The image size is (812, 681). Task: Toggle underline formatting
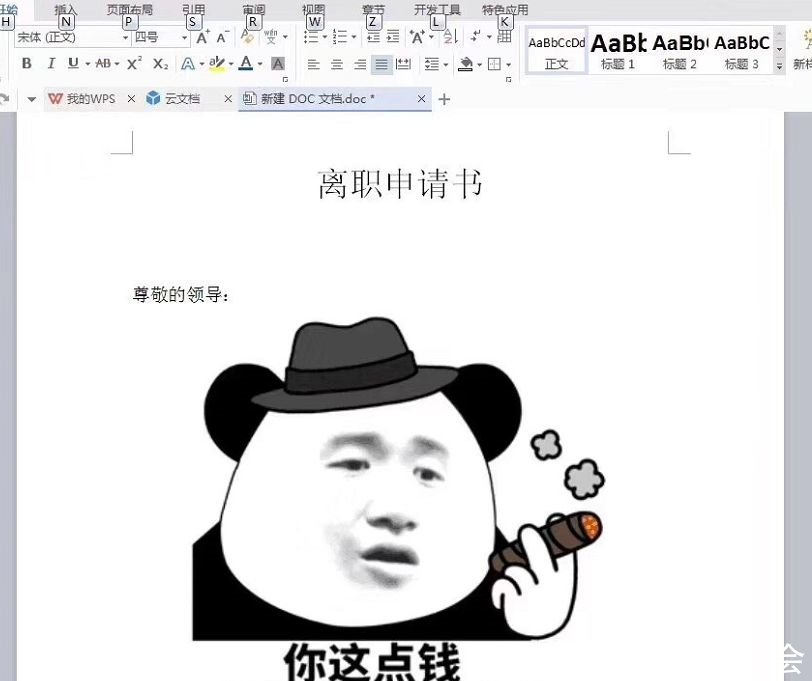pyautogui.click(x=73, y=64)
